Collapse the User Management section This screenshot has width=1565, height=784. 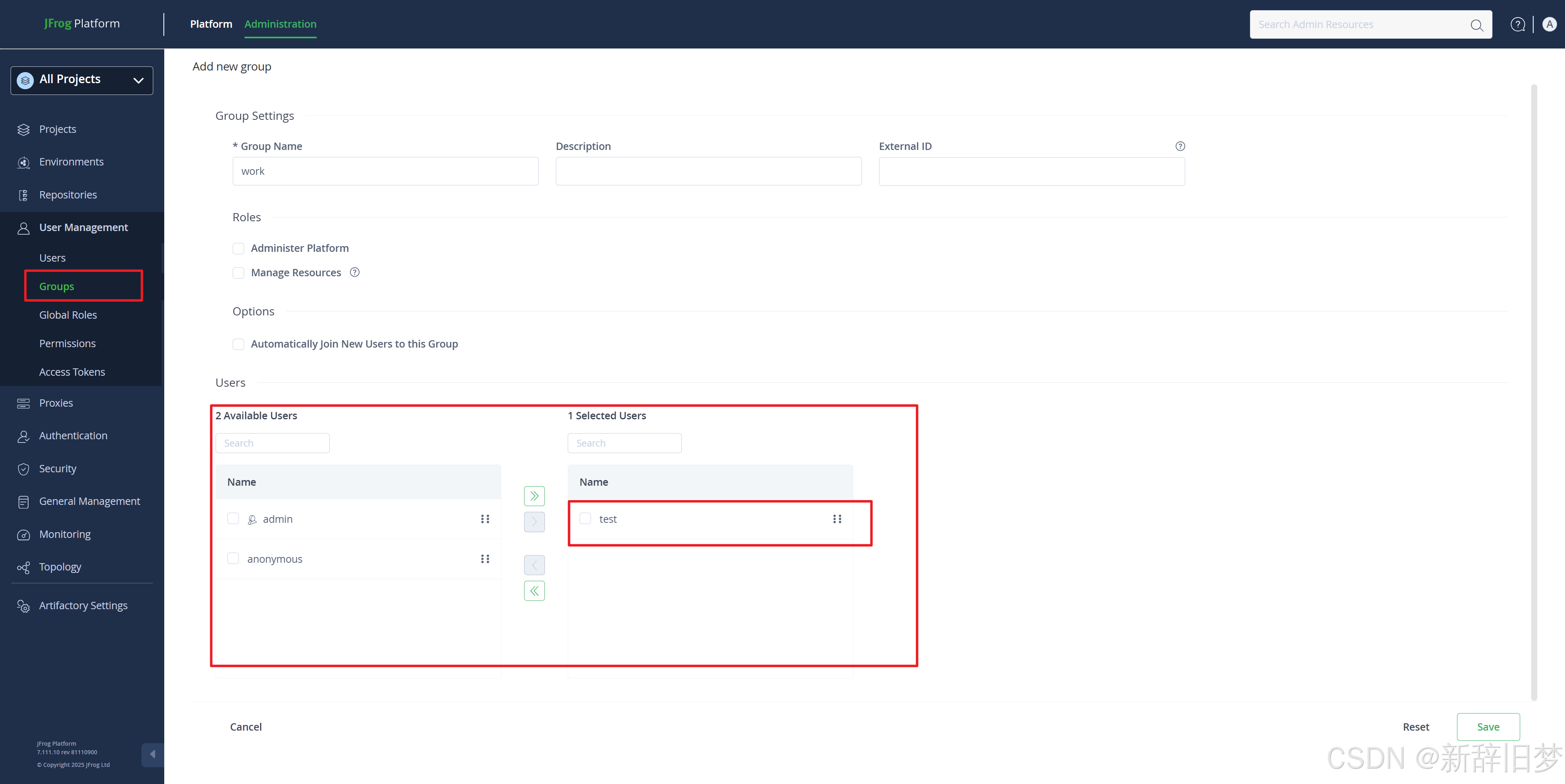coord(83,228)
